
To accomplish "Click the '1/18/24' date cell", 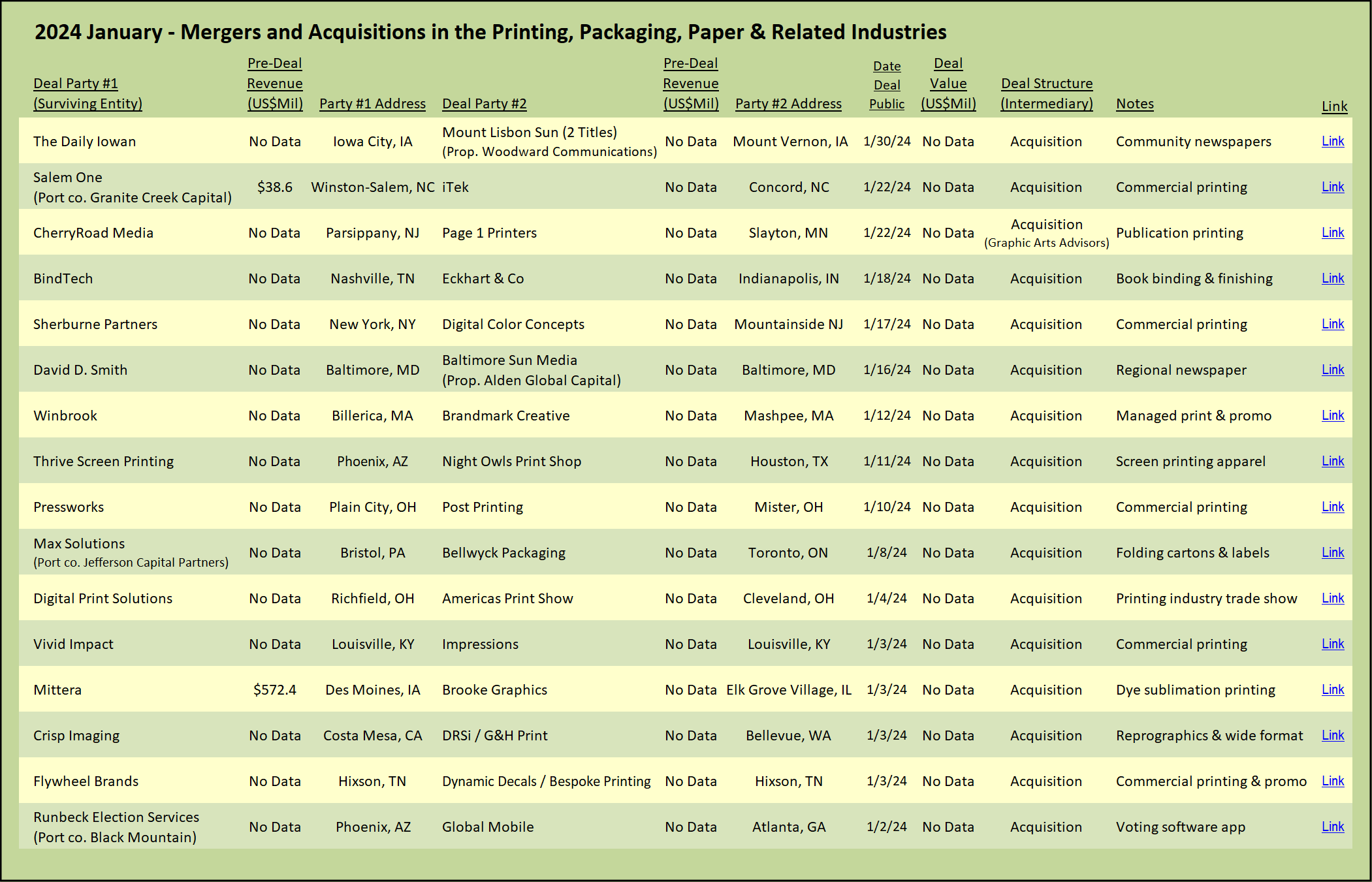I will (x=887, y=279).
